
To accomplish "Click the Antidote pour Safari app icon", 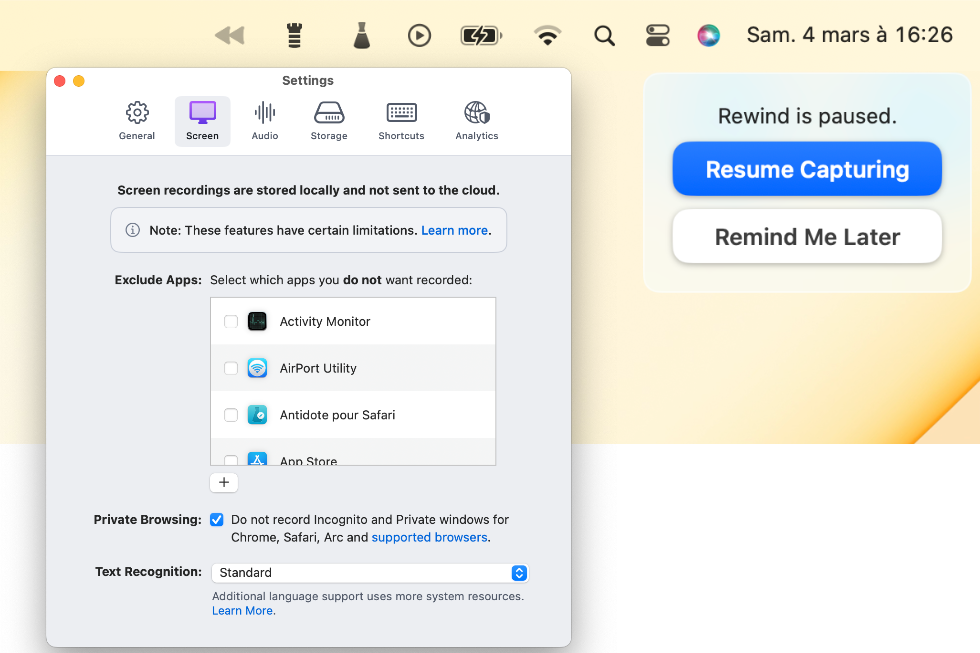I will pyautogui.click(x=257, y=415).
